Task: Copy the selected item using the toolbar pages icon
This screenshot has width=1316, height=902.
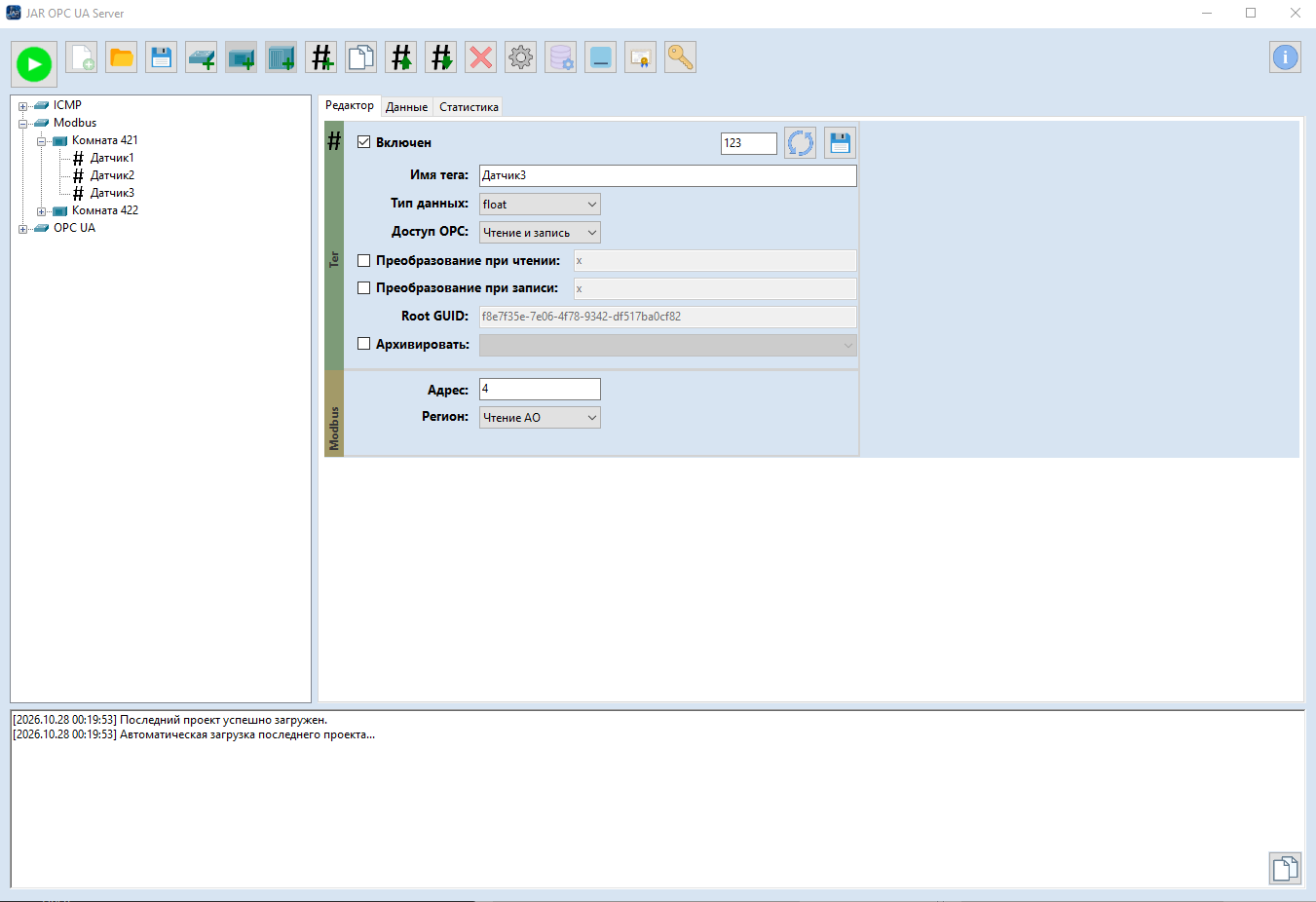Action: tap(361, 57)
